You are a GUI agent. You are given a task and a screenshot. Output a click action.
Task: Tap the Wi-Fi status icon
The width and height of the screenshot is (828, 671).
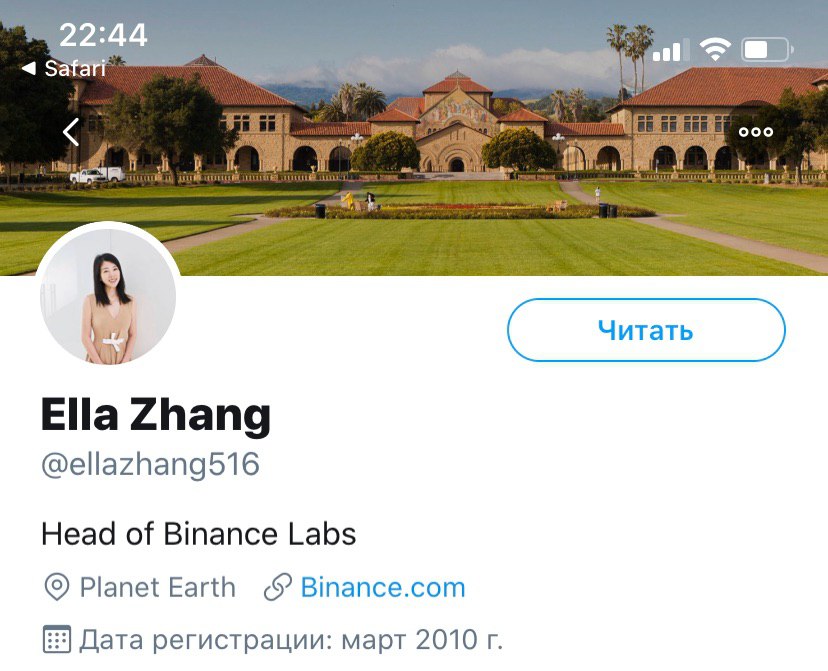715,50
